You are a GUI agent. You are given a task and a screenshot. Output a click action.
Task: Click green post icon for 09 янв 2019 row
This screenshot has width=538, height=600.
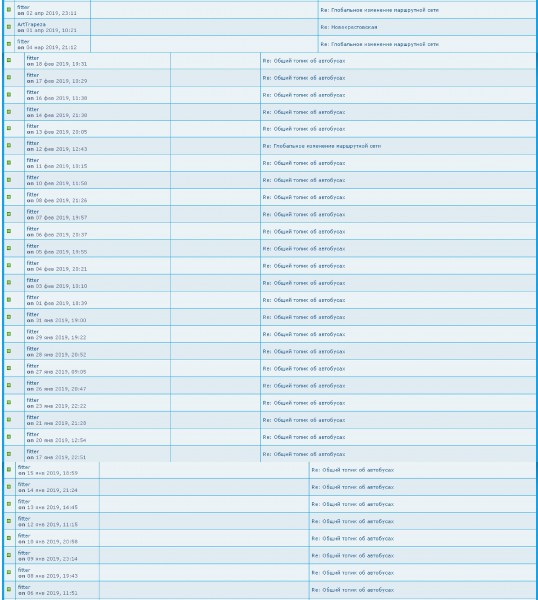(x=9, y=556)
